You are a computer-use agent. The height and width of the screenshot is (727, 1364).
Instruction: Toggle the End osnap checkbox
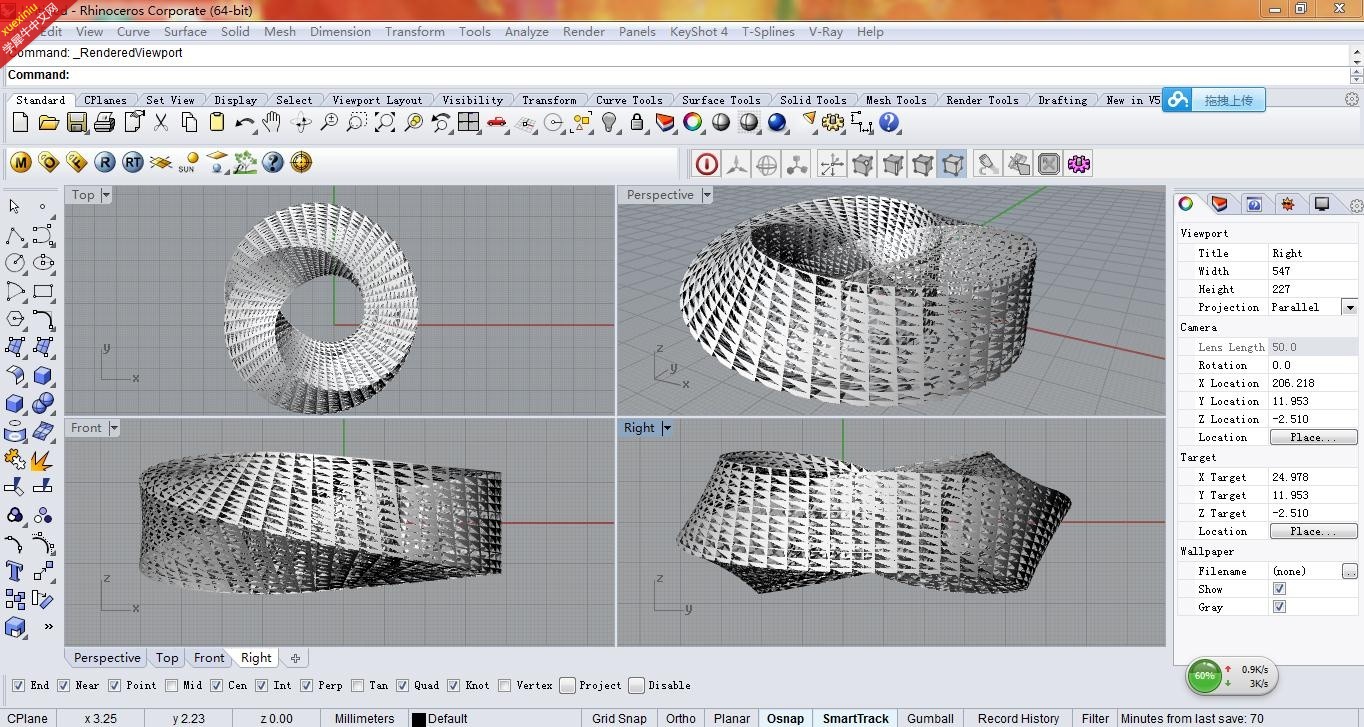(x=18, y=686)
